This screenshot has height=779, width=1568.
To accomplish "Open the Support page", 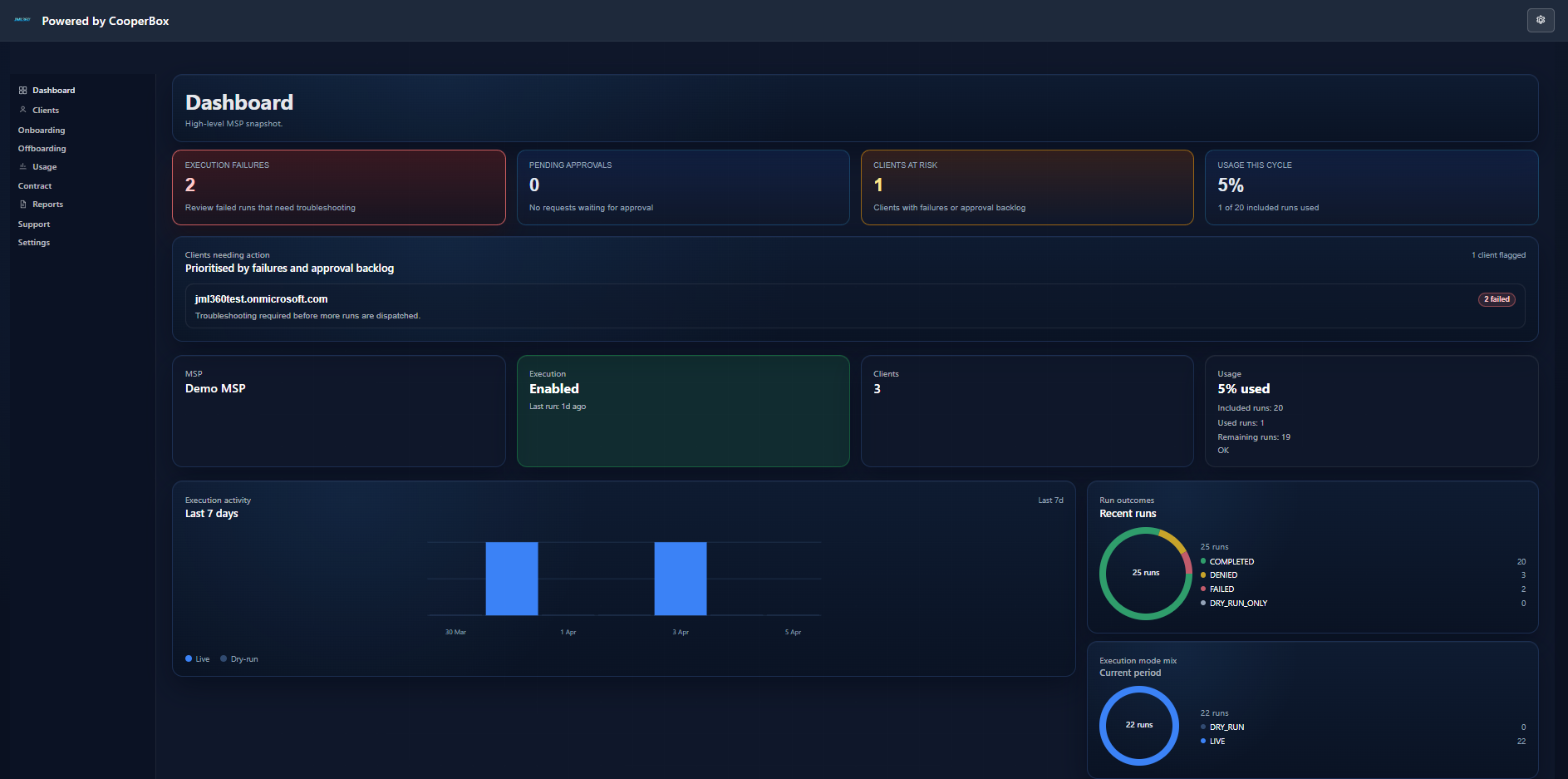I will click(33, 224).
